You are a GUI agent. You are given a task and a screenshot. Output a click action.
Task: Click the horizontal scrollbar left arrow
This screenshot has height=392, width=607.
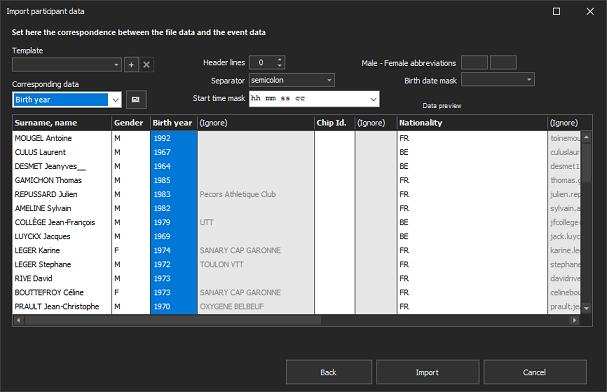(18, 320)
